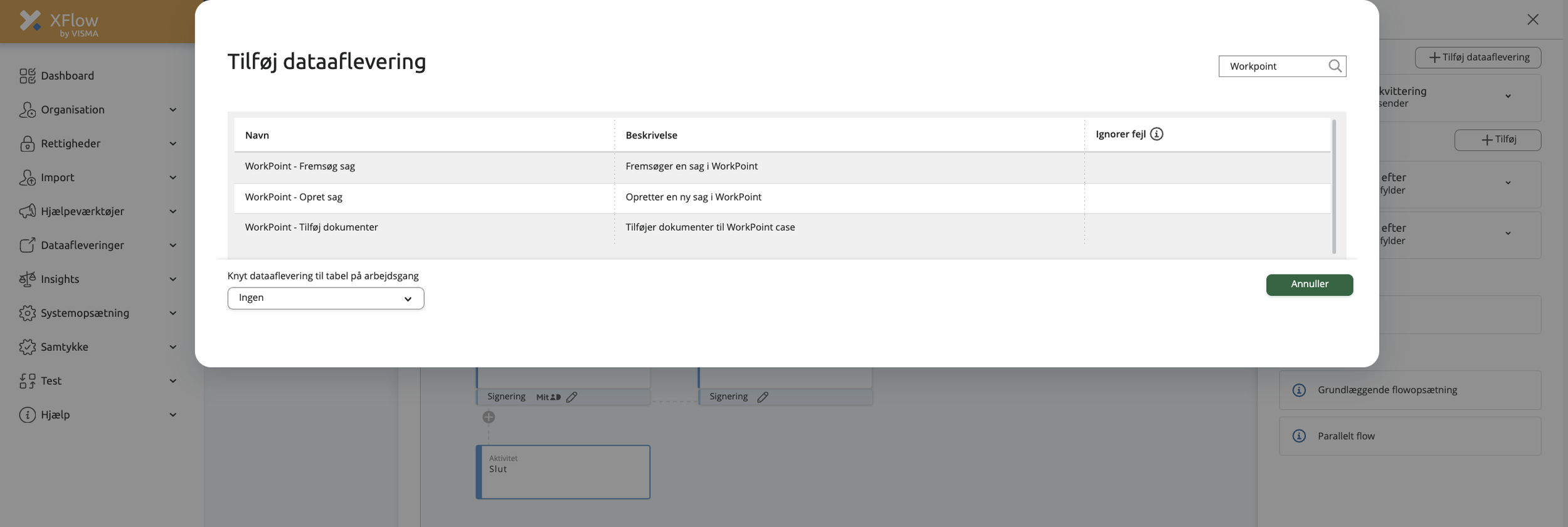Screen dimensions: 1568x527
Task: Select 'WorkPoint - Tilføj dokumenter' row
Action: pyautogui.click(x=782, y=228)
